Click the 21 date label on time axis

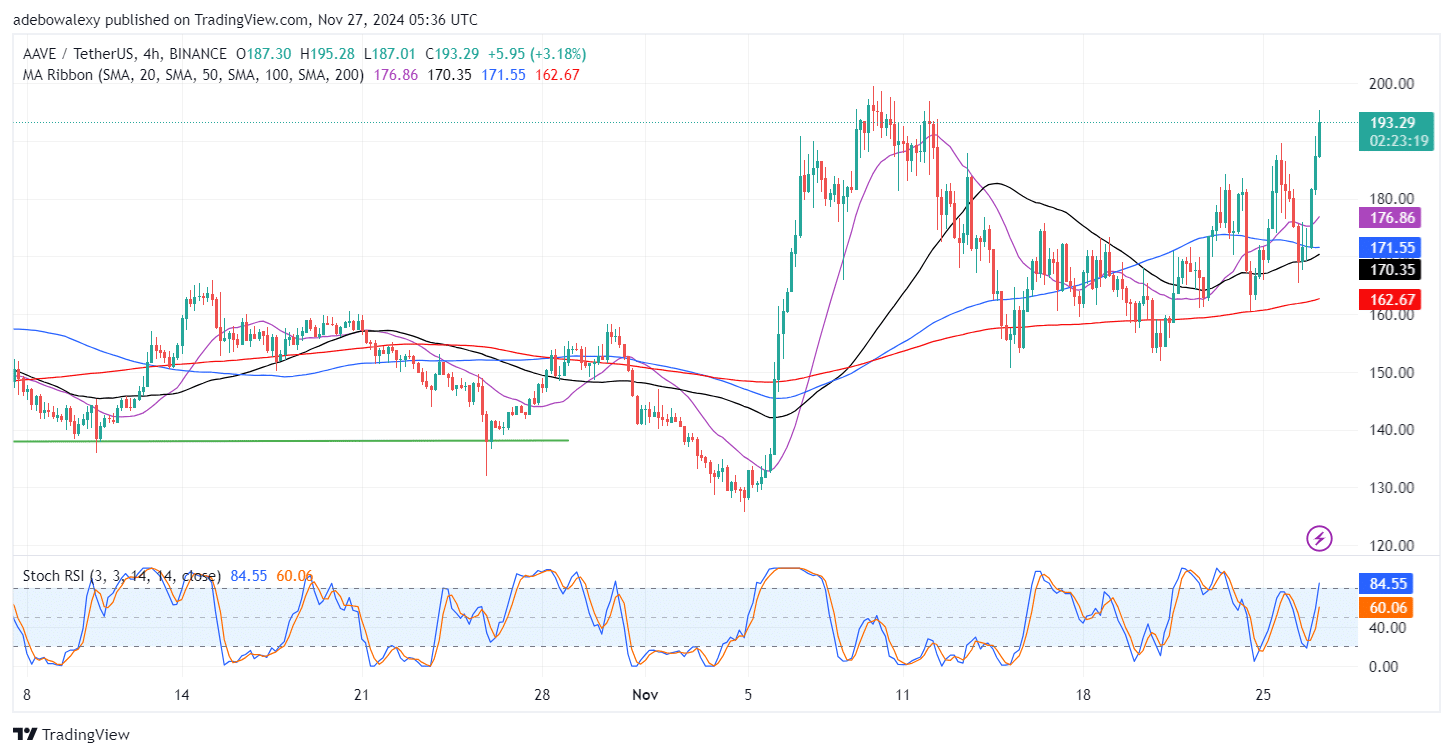click(362, 695)
